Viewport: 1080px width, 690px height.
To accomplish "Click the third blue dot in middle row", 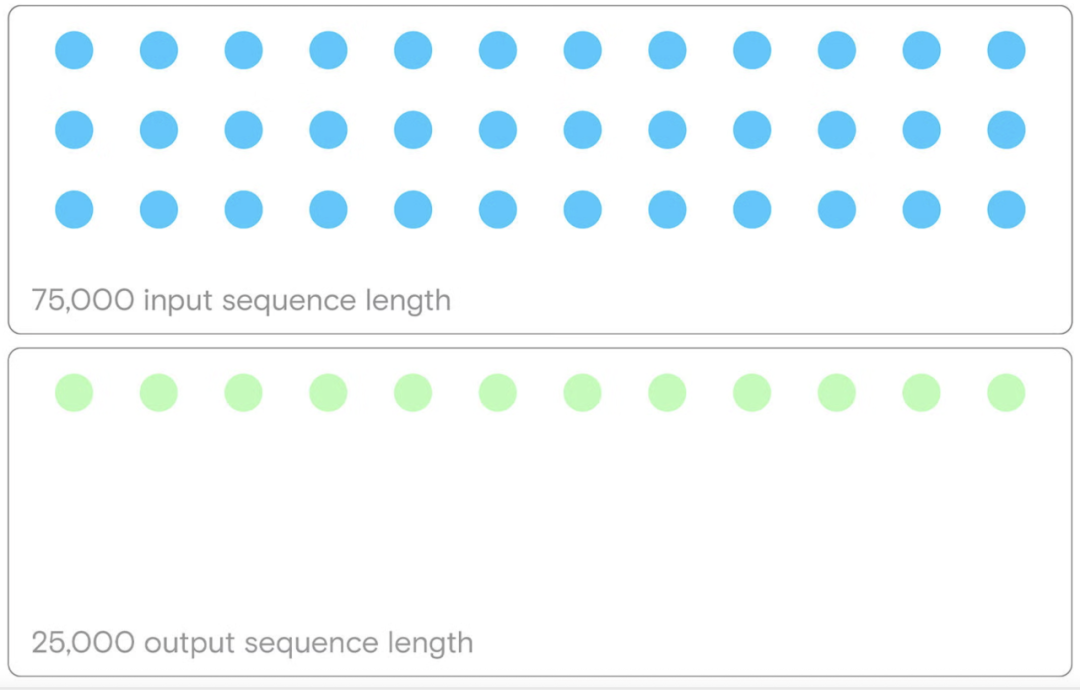I will 244,130.
